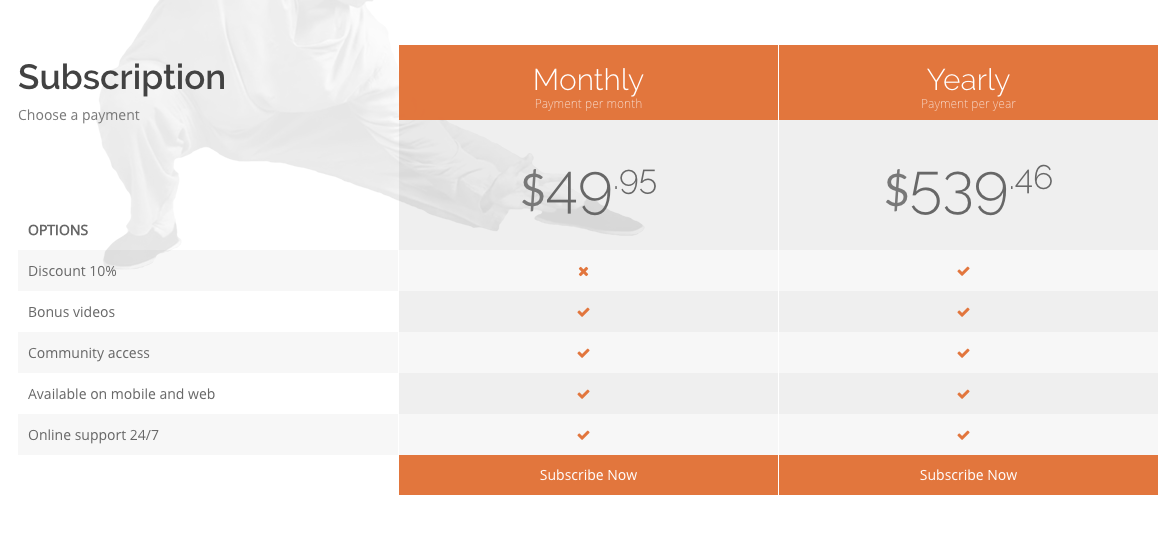
Task: Click Yearly Available on mobile and web checkmark
Action: tap(964, 394)
